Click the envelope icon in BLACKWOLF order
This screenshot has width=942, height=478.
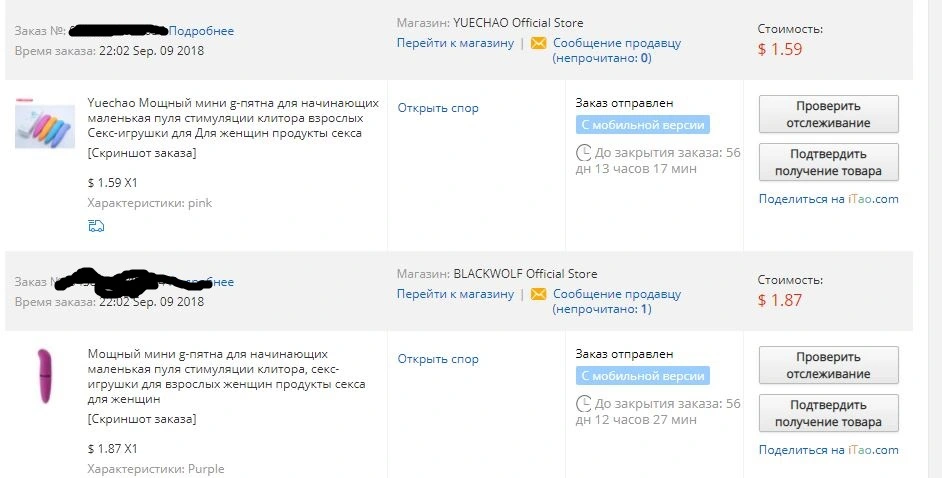click(x=539, y=294)
